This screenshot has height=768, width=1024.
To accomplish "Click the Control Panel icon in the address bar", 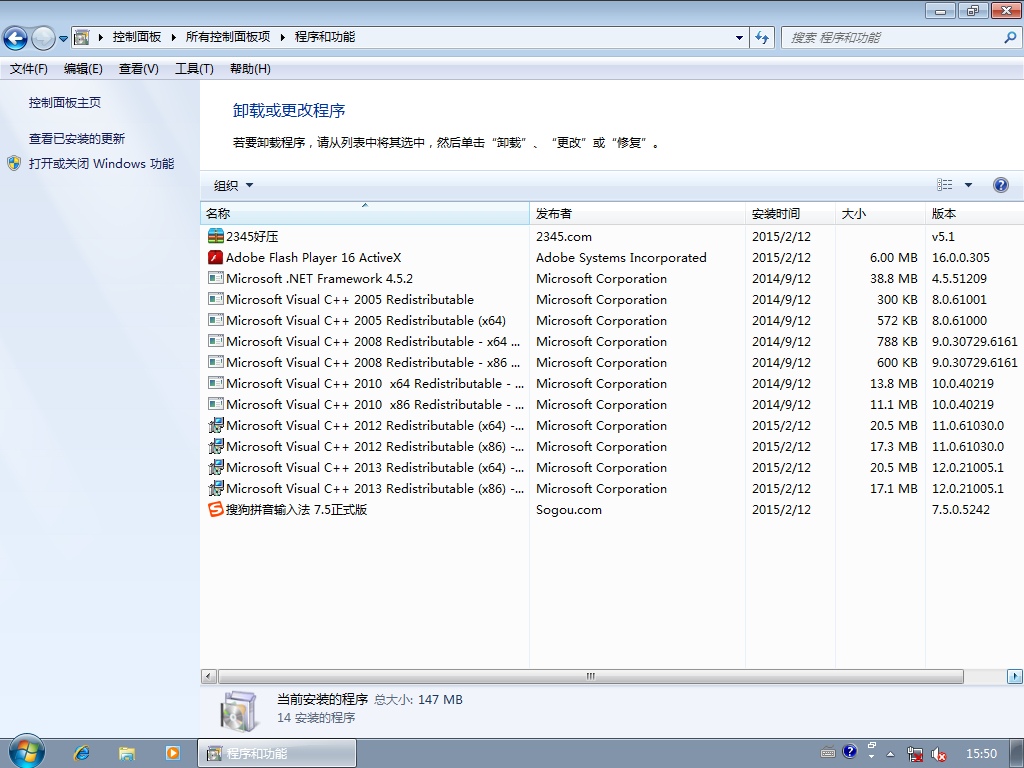I will 82,37.
